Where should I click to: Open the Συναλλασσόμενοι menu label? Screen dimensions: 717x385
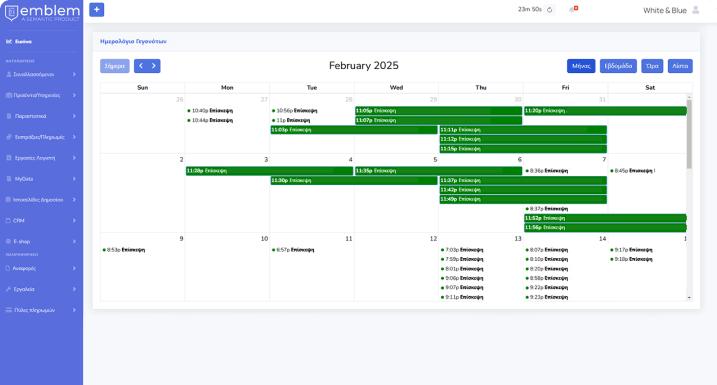(x=33, y=74)
